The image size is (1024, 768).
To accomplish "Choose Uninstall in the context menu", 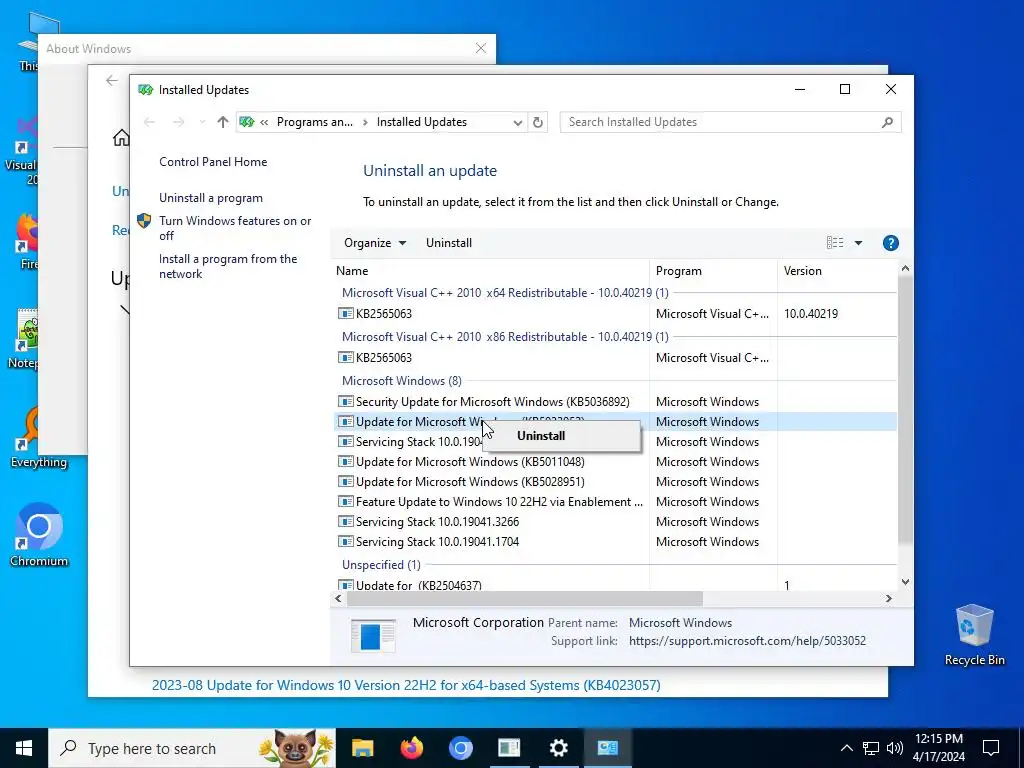I will click(x=541, y=436).
